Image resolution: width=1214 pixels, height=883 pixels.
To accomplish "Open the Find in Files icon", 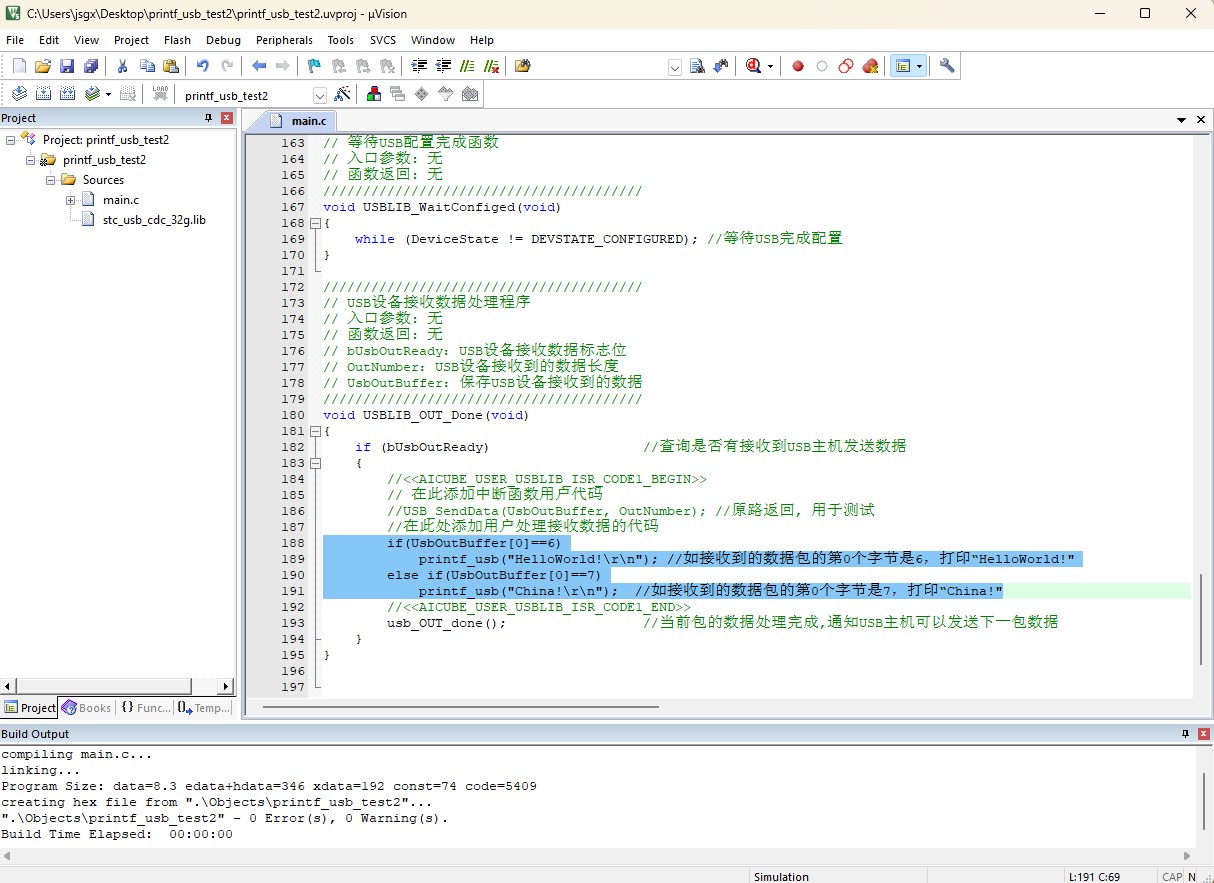I will (523, 66).
